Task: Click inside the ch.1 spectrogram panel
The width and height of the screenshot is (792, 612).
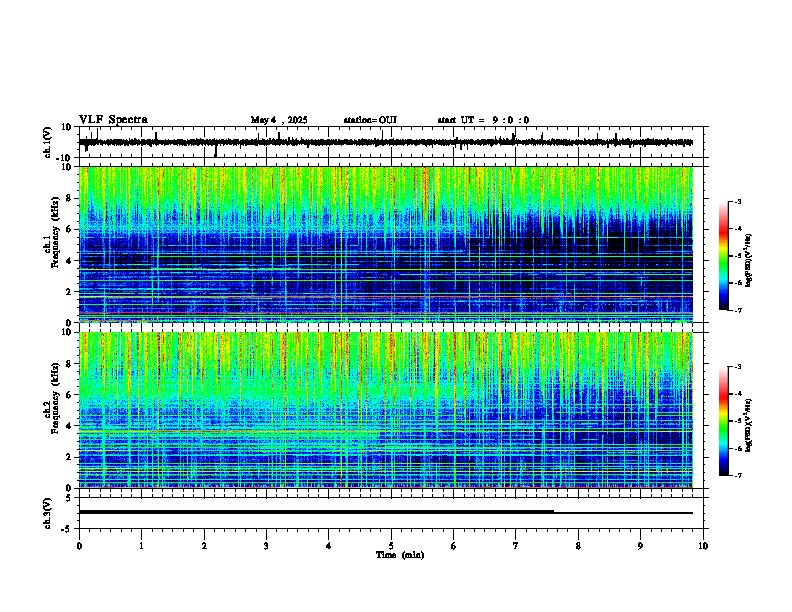Action: 386,244
